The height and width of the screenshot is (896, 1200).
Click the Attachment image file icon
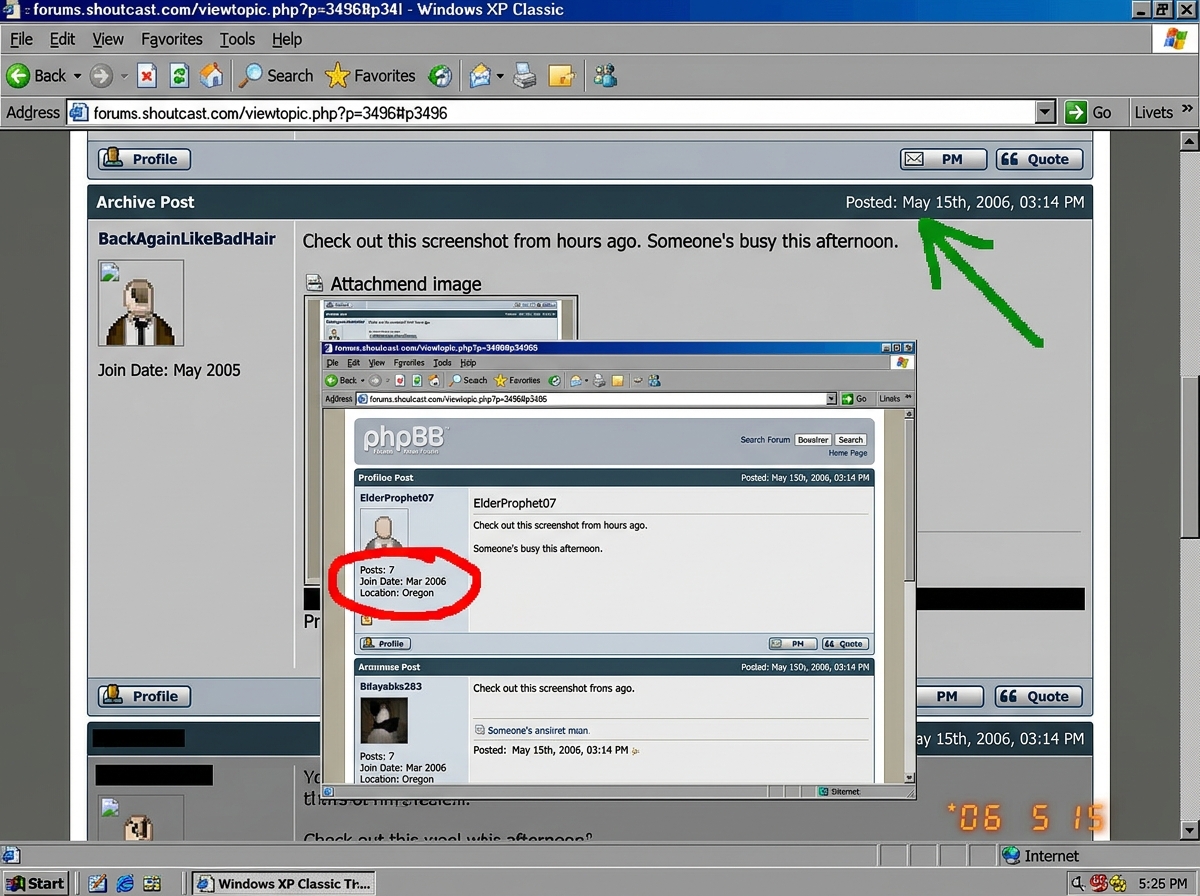click(x=314, y=283)
